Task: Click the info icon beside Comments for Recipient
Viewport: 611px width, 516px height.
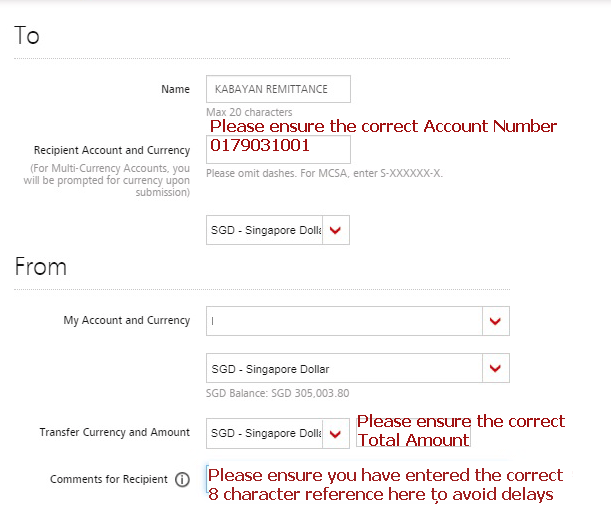Action: point(182,479)
